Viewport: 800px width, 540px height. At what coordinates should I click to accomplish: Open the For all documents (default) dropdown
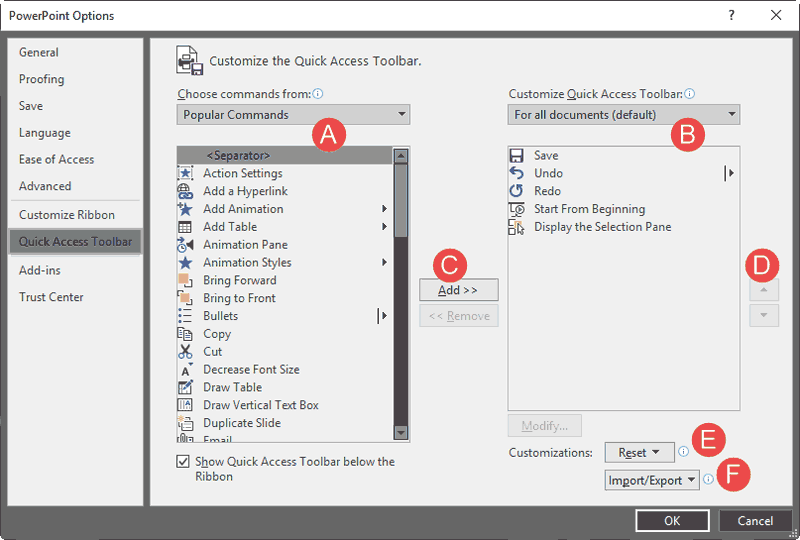point(623,114)
